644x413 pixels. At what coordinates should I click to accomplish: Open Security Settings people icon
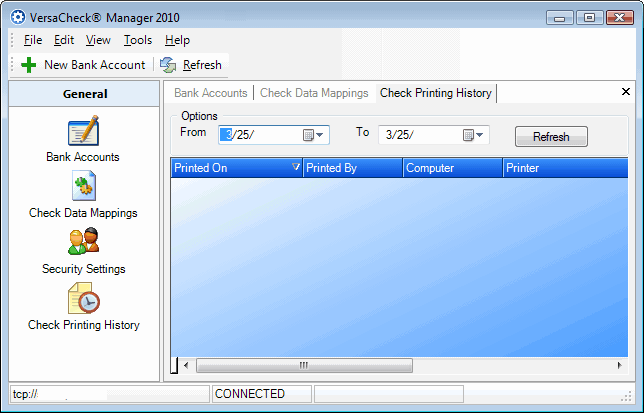84,241
